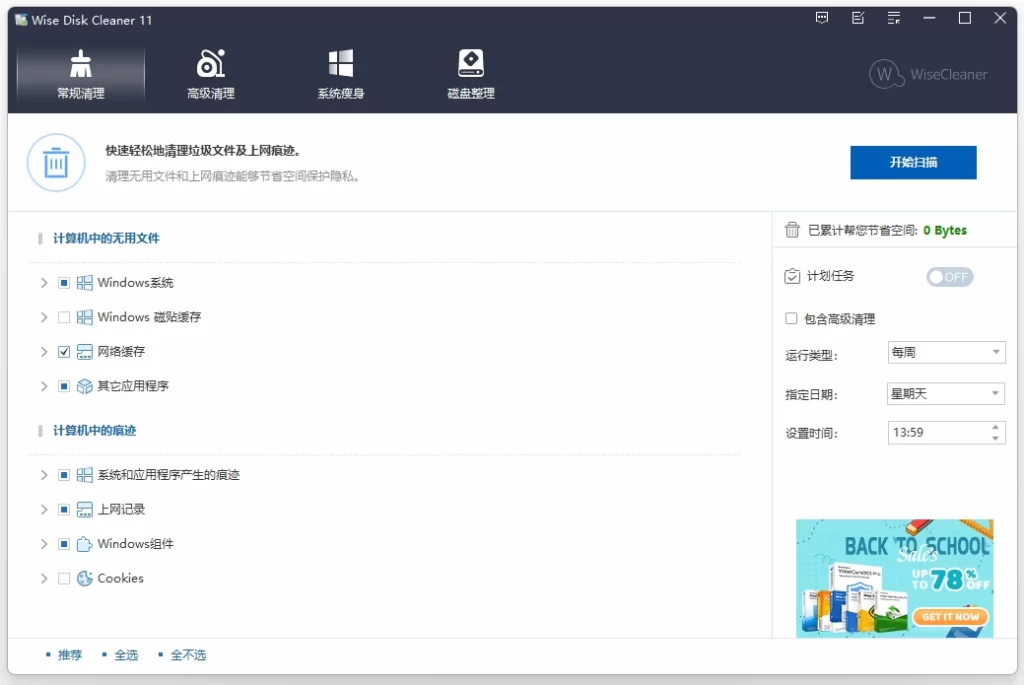Click the trash can cleanup icon
The width and height of the screenshot is (1024, 685).
point(56,162)
